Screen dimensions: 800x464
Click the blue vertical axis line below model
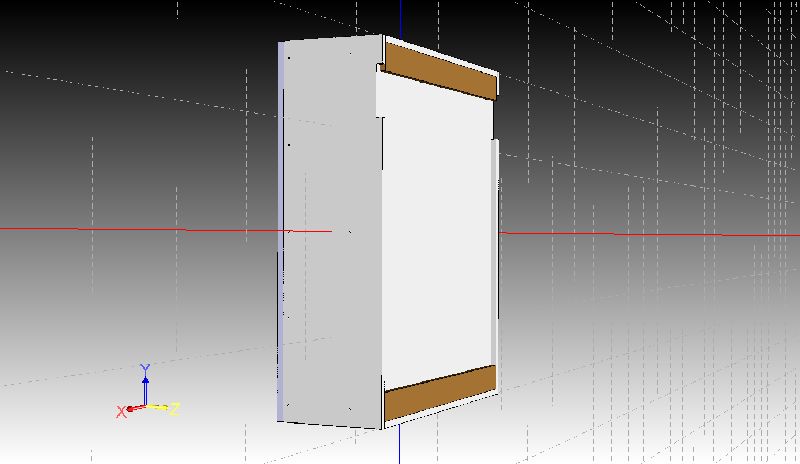point(399,445)
